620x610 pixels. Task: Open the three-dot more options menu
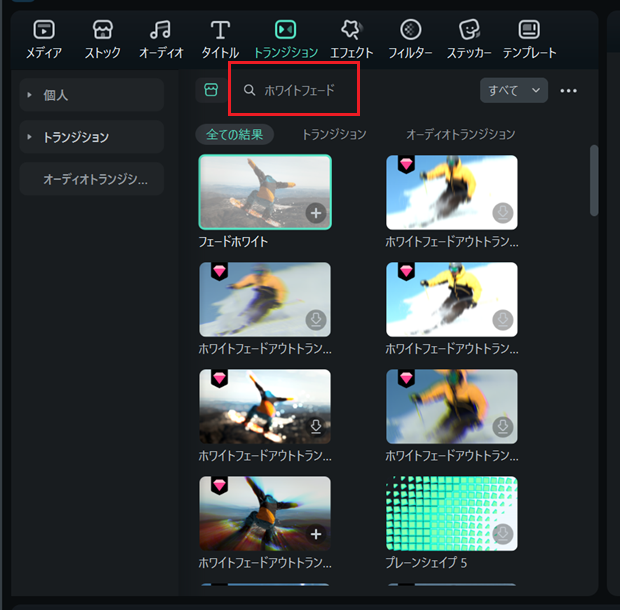pos(569,91)
